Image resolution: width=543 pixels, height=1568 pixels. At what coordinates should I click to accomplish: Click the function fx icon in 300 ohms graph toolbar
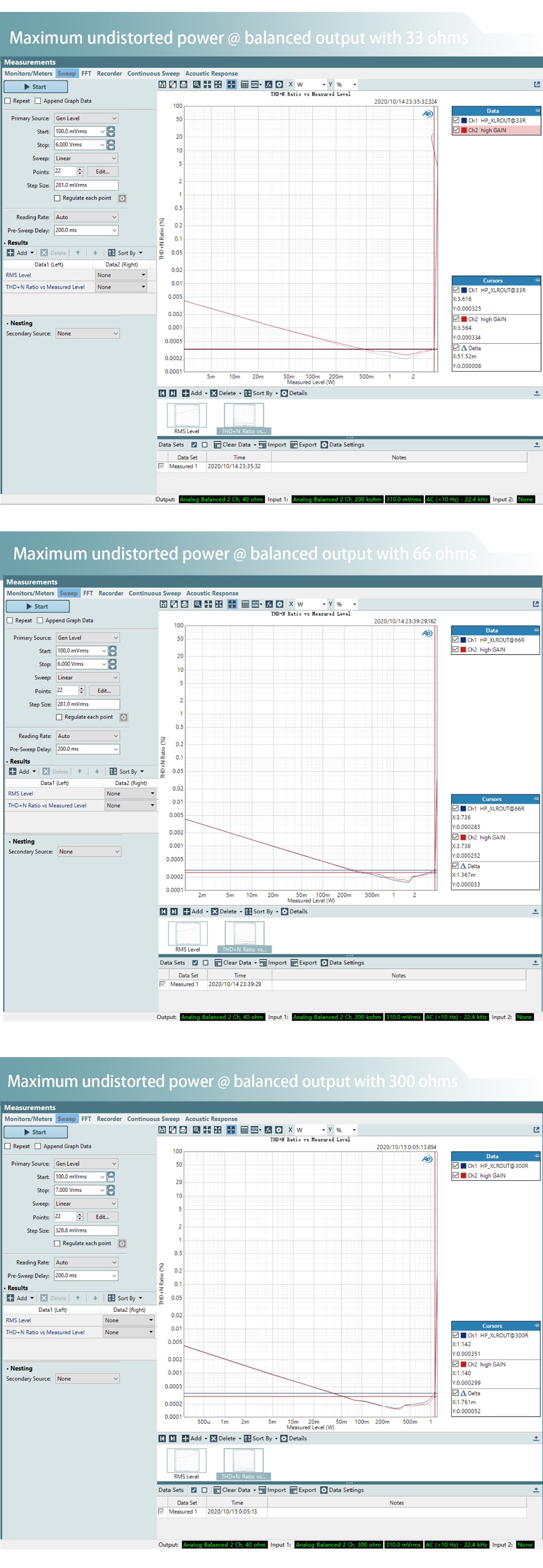pyautogui.click(x=268, y=1130)
